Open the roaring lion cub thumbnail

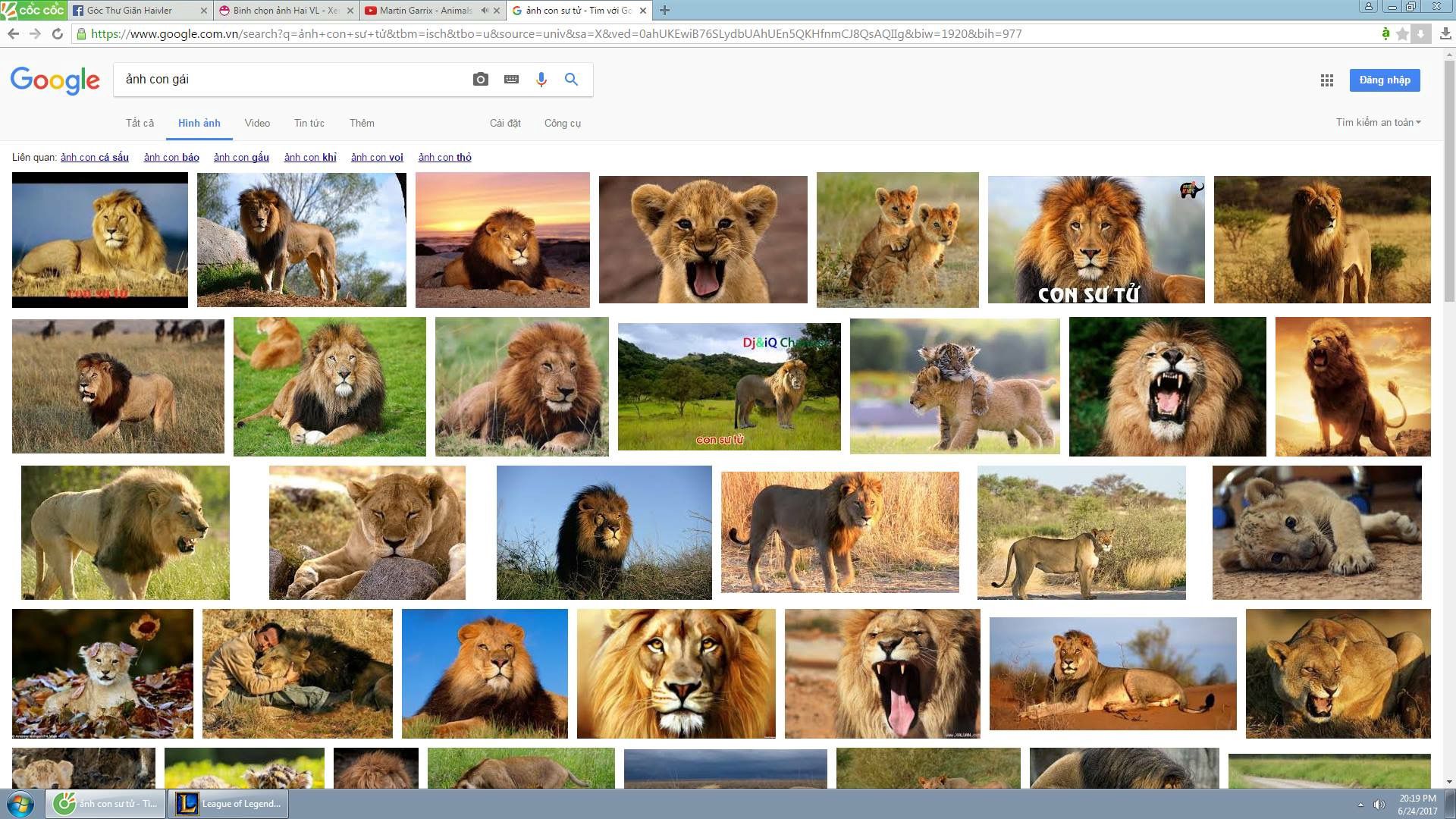[702, 240]
